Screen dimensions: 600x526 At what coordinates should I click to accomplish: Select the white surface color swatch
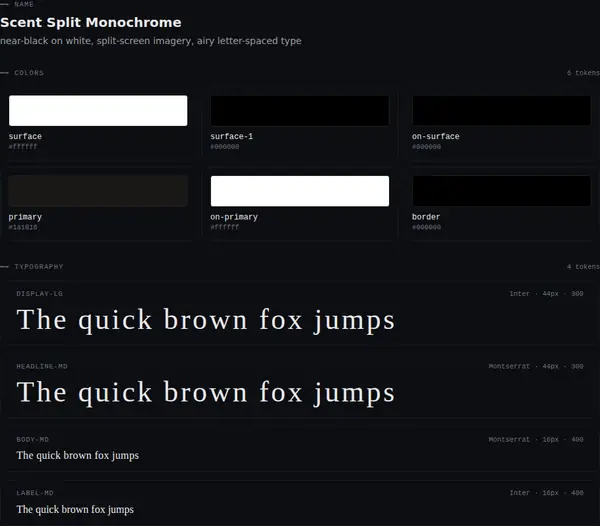98,111
